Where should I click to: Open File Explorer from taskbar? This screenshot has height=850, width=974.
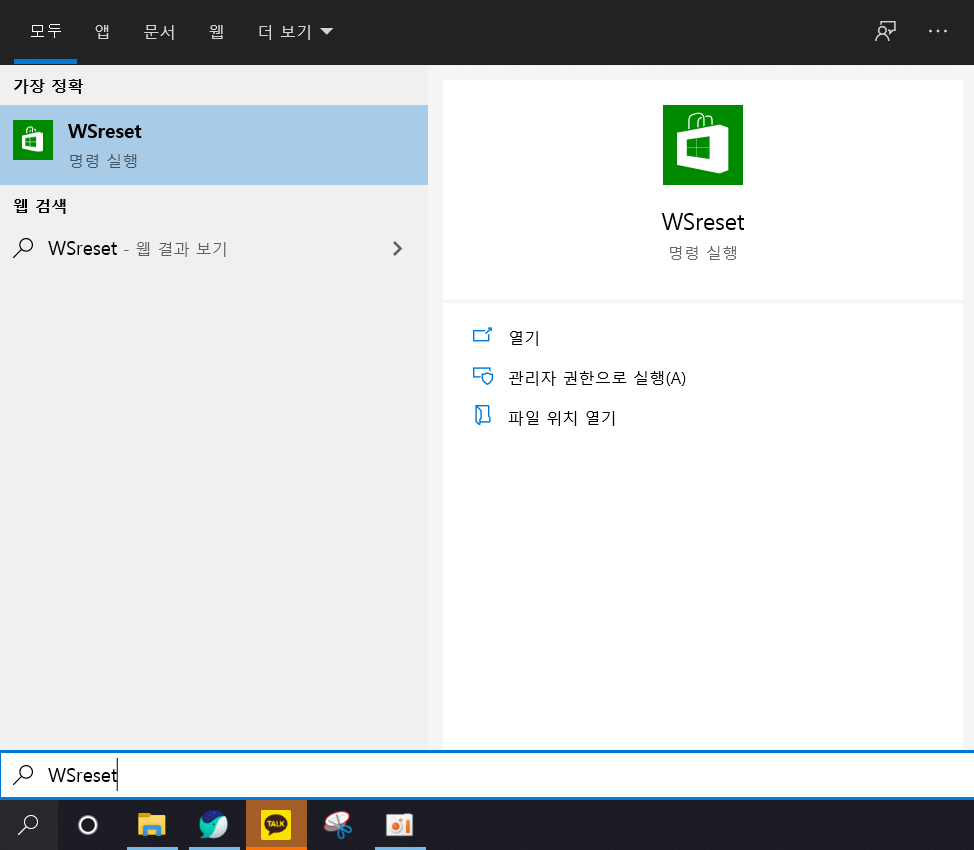pyautogui.click(x=152, y=825)
